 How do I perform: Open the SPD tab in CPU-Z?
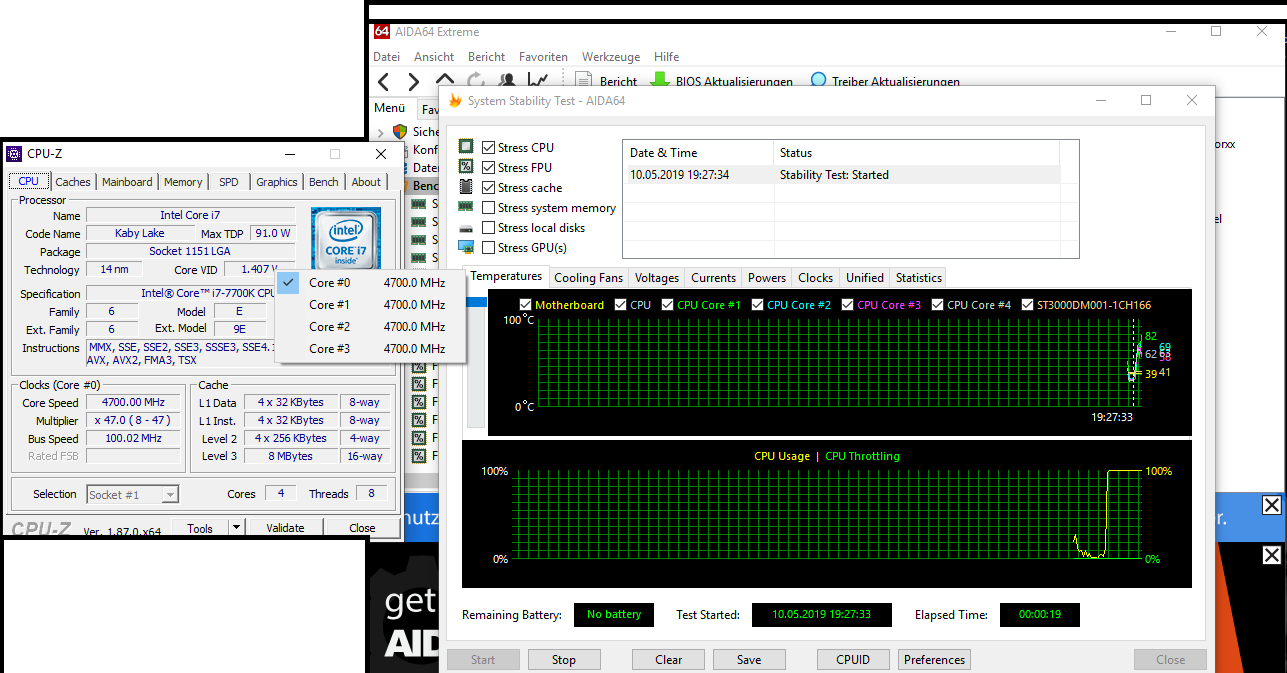point(229,182)
